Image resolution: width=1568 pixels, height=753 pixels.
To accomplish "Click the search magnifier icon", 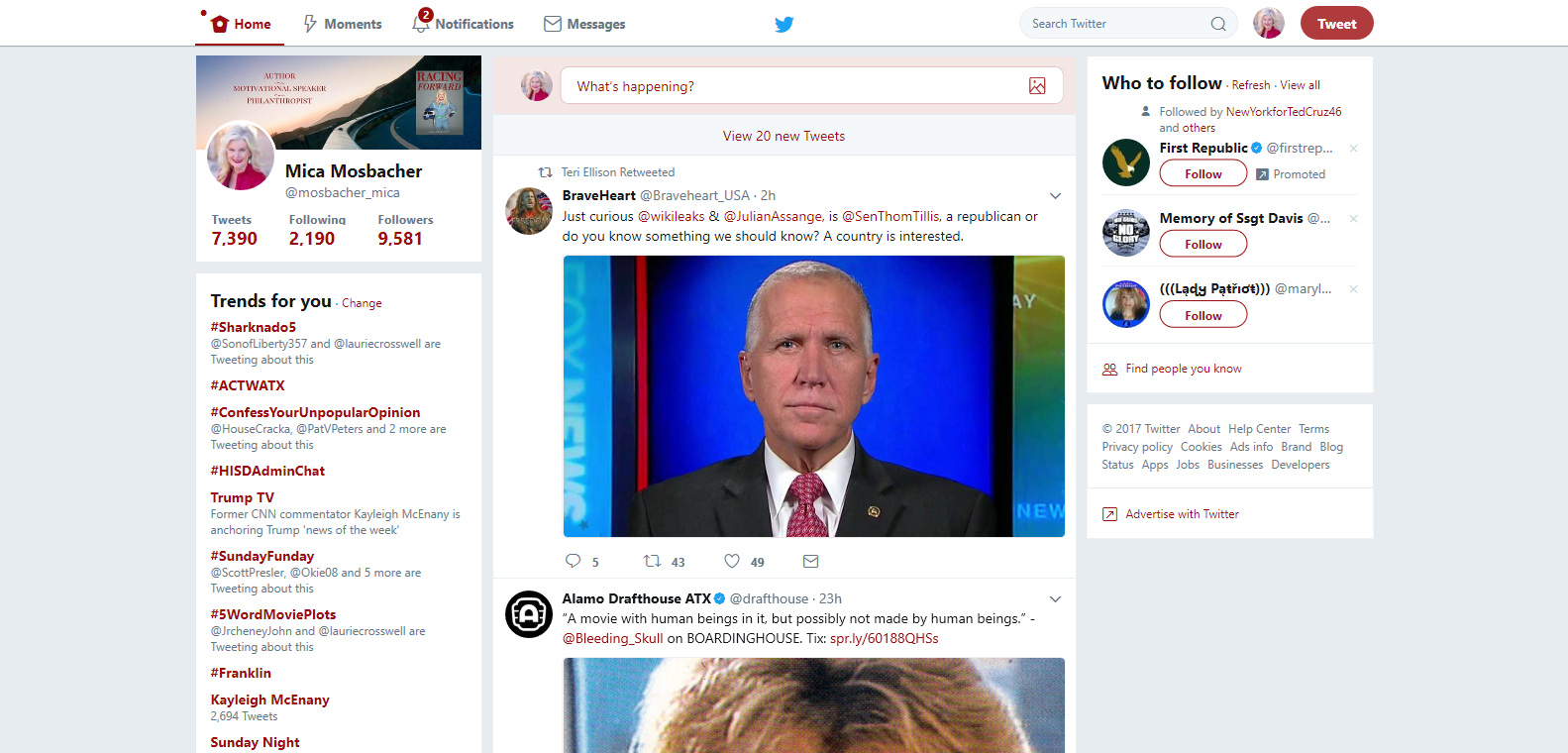I will click(x=1218, y=24).
